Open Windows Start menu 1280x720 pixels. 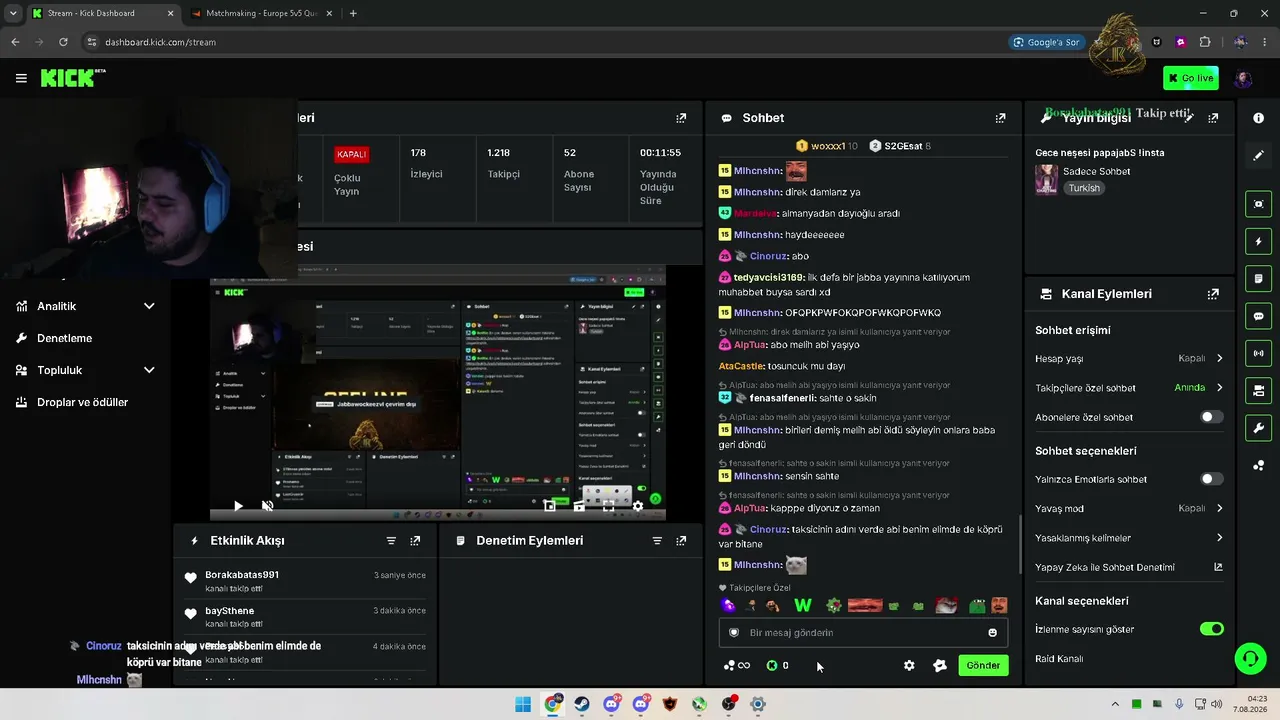coord(523,704)
